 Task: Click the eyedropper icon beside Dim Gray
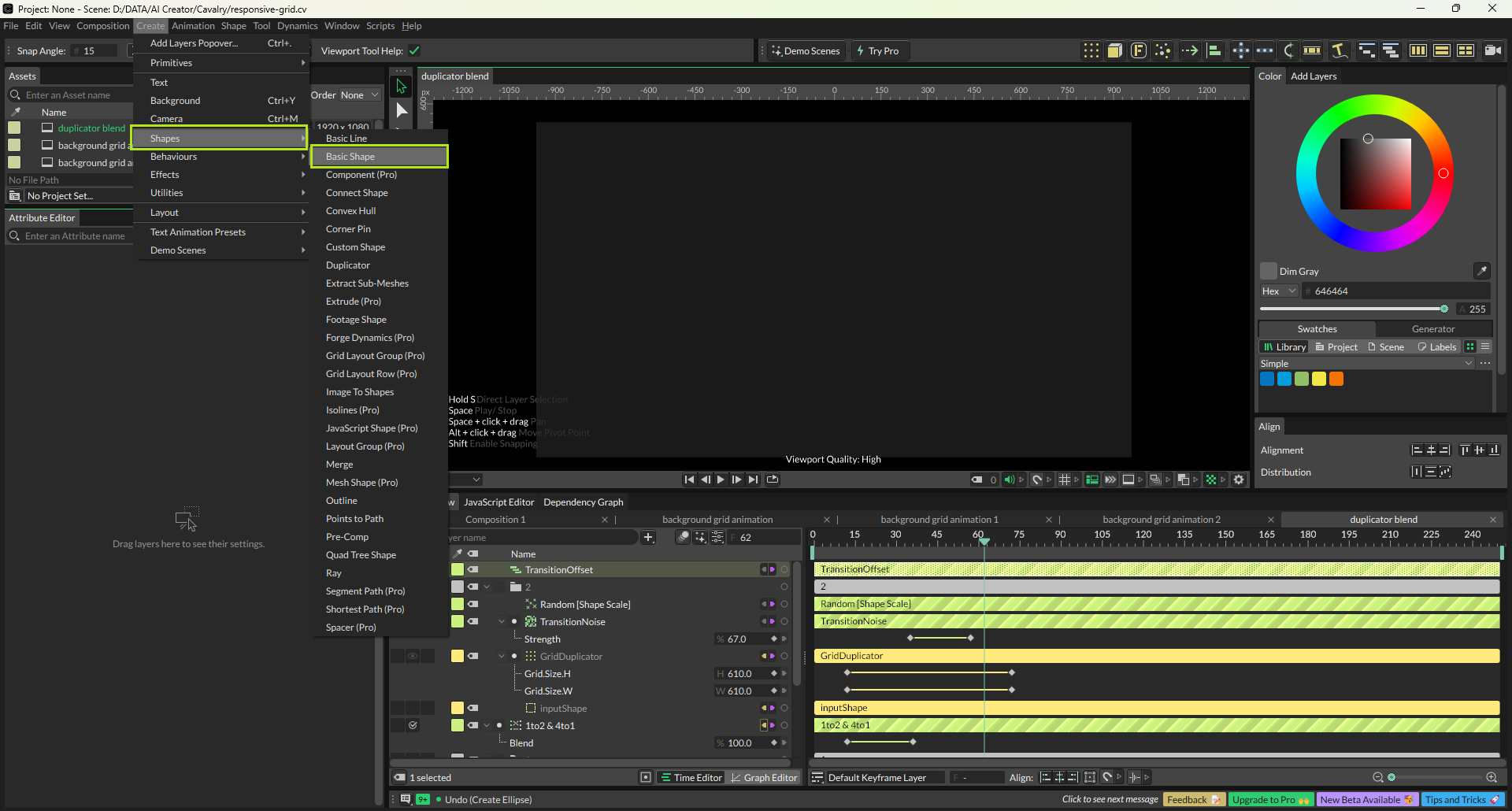pos(1481,271)
